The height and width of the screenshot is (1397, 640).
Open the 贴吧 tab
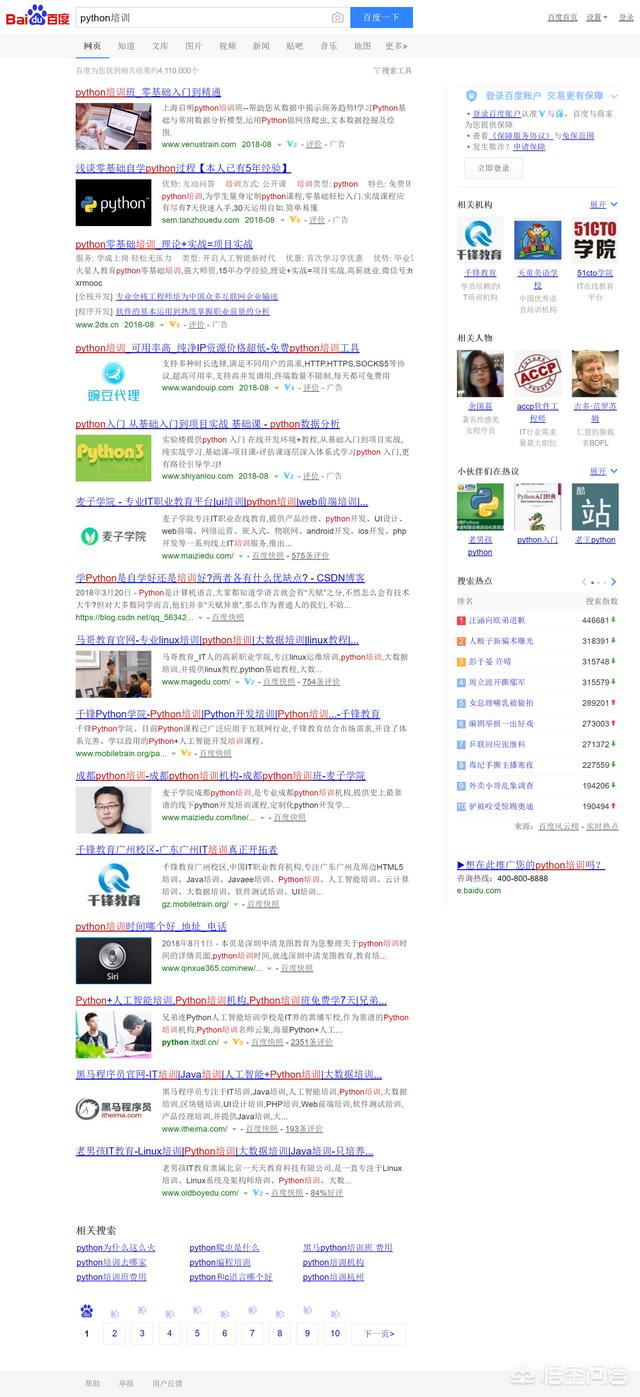pyautogui.click(x=294, y=46)
